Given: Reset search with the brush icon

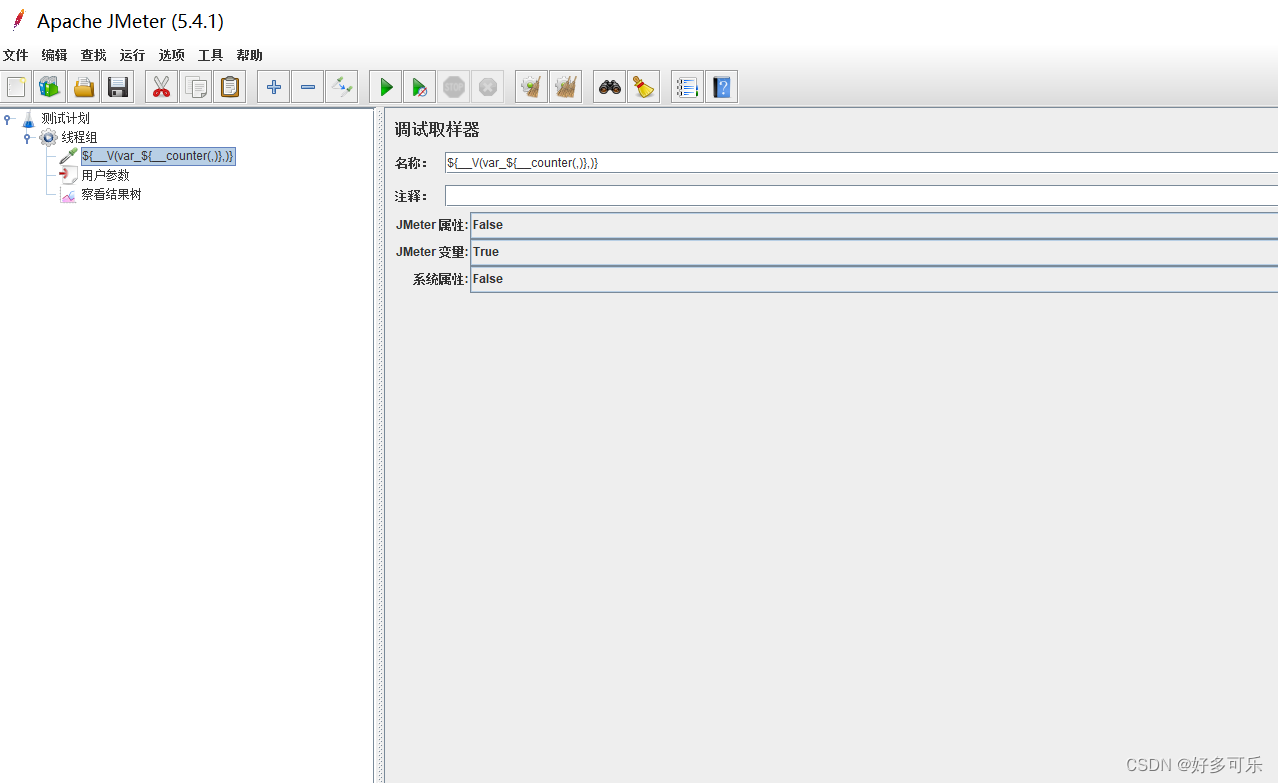Looking at the screenshot, I should [643, 87].
